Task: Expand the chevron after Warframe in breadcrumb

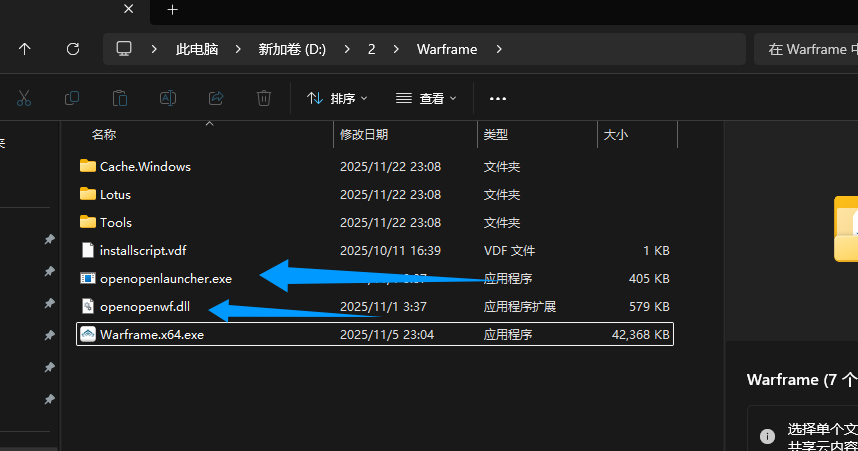Action: (499, 49)
